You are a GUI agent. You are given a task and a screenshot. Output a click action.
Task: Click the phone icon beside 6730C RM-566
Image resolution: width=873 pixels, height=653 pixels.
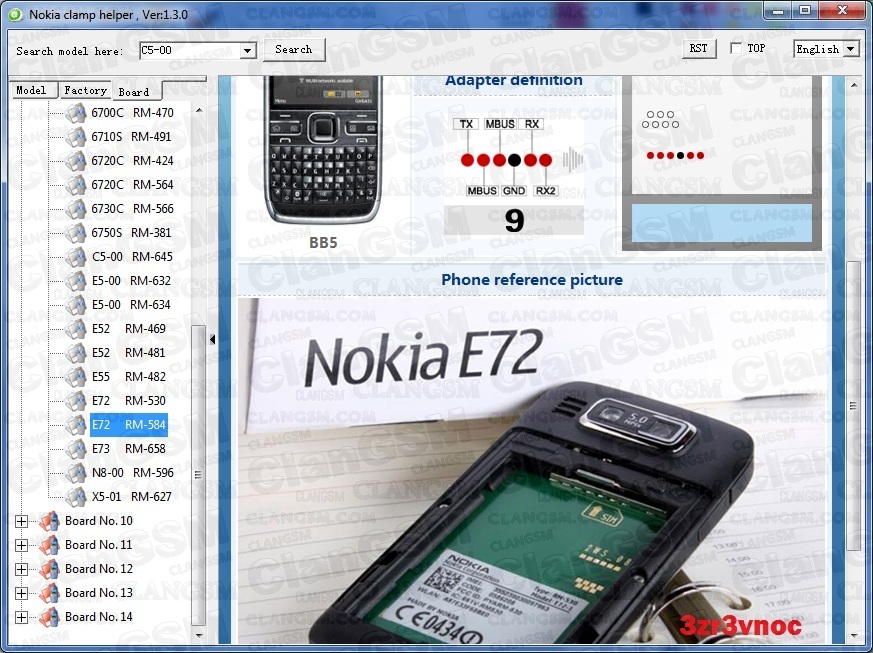click(x=76, y=209)
